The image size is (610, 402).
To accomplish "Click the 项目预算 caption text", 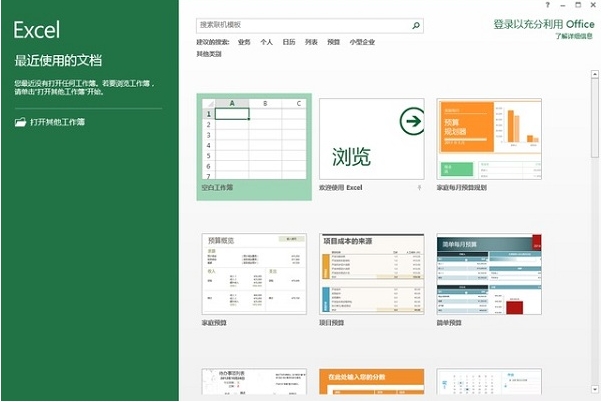I will coord(331,323).
